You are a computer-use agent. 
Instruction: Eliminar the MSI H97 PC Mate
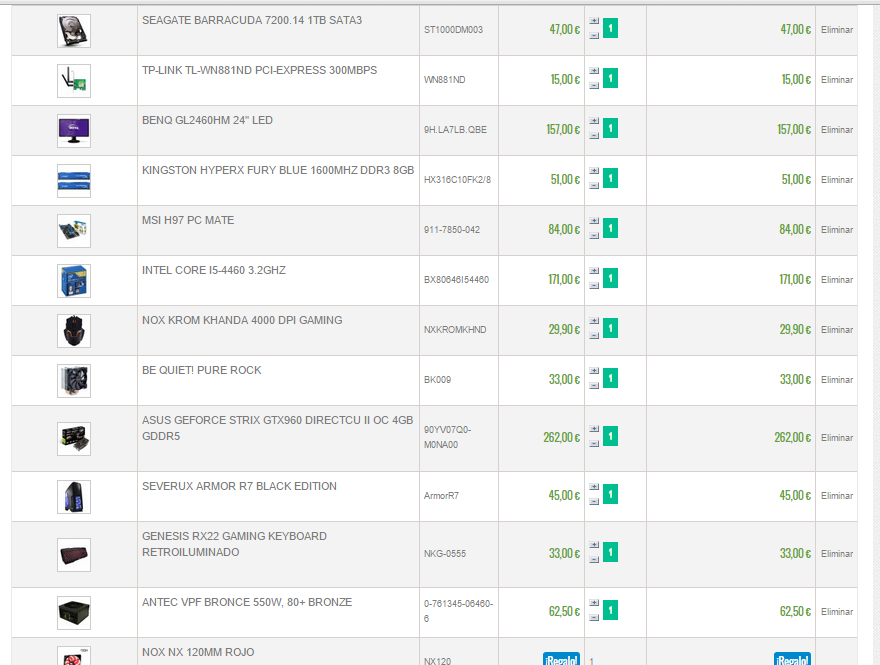click(x=837, y=230)
